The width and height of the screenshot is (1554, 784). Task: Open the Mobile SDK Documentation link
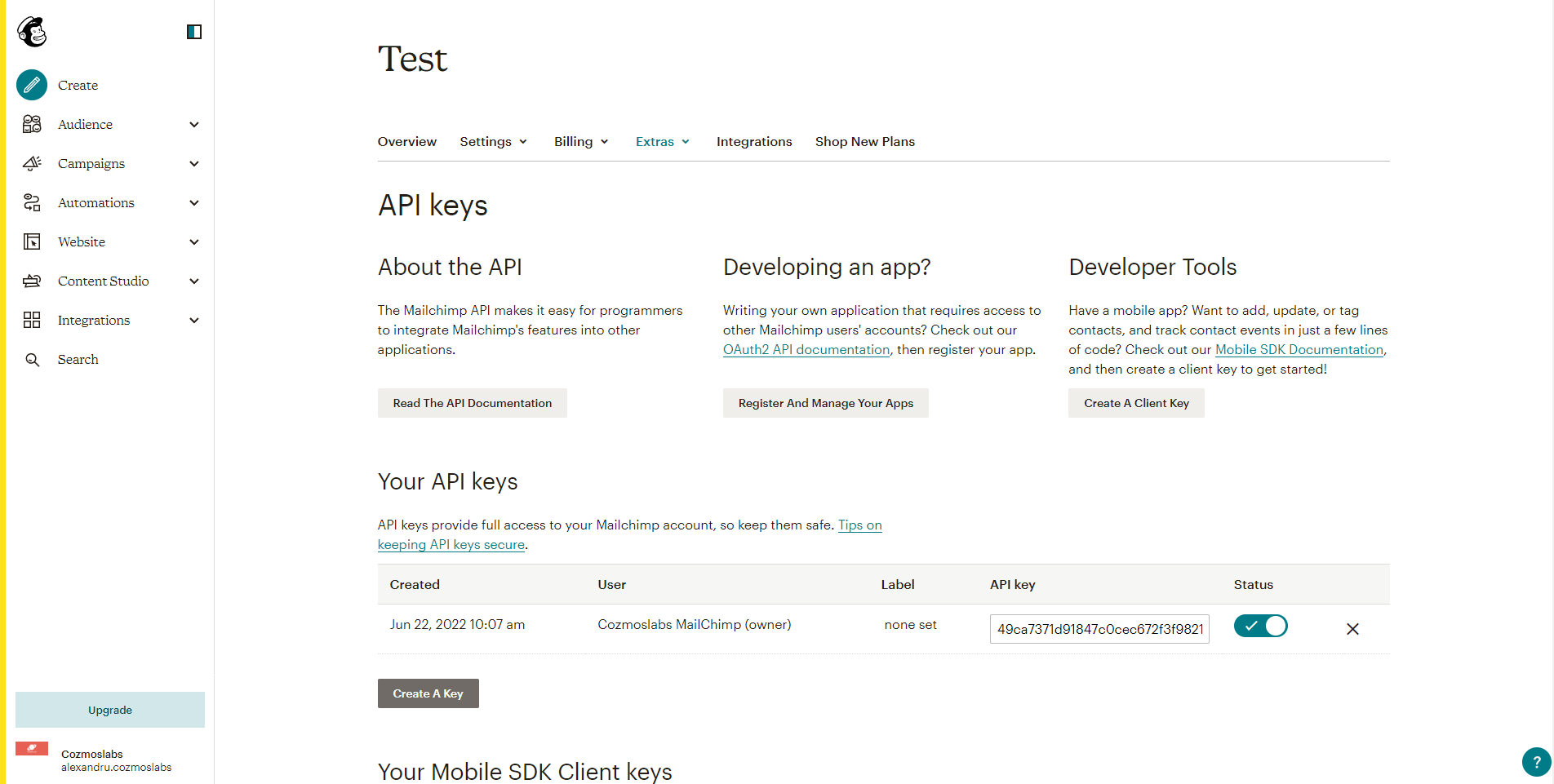pyautogui.click(x=1299, y=350)
